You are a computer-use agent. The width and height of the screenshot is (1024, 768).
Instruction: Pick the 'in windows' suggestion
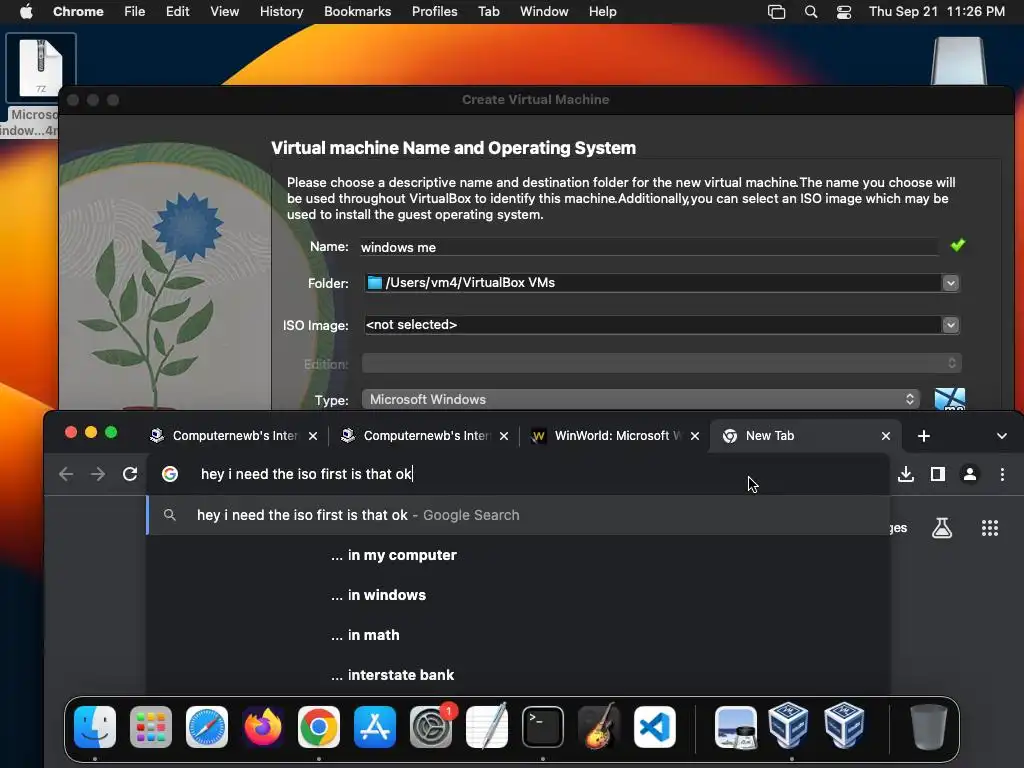518,595
